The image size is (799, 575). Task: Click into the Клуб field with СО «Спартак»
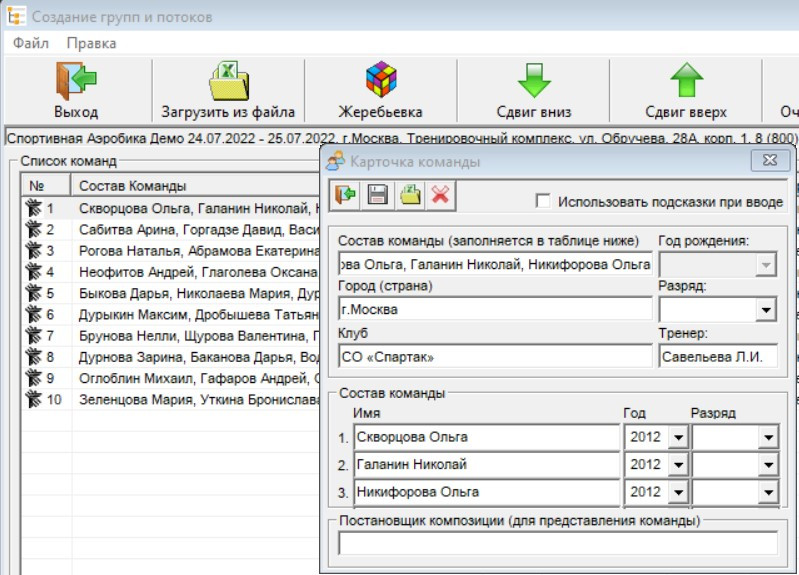494,355
